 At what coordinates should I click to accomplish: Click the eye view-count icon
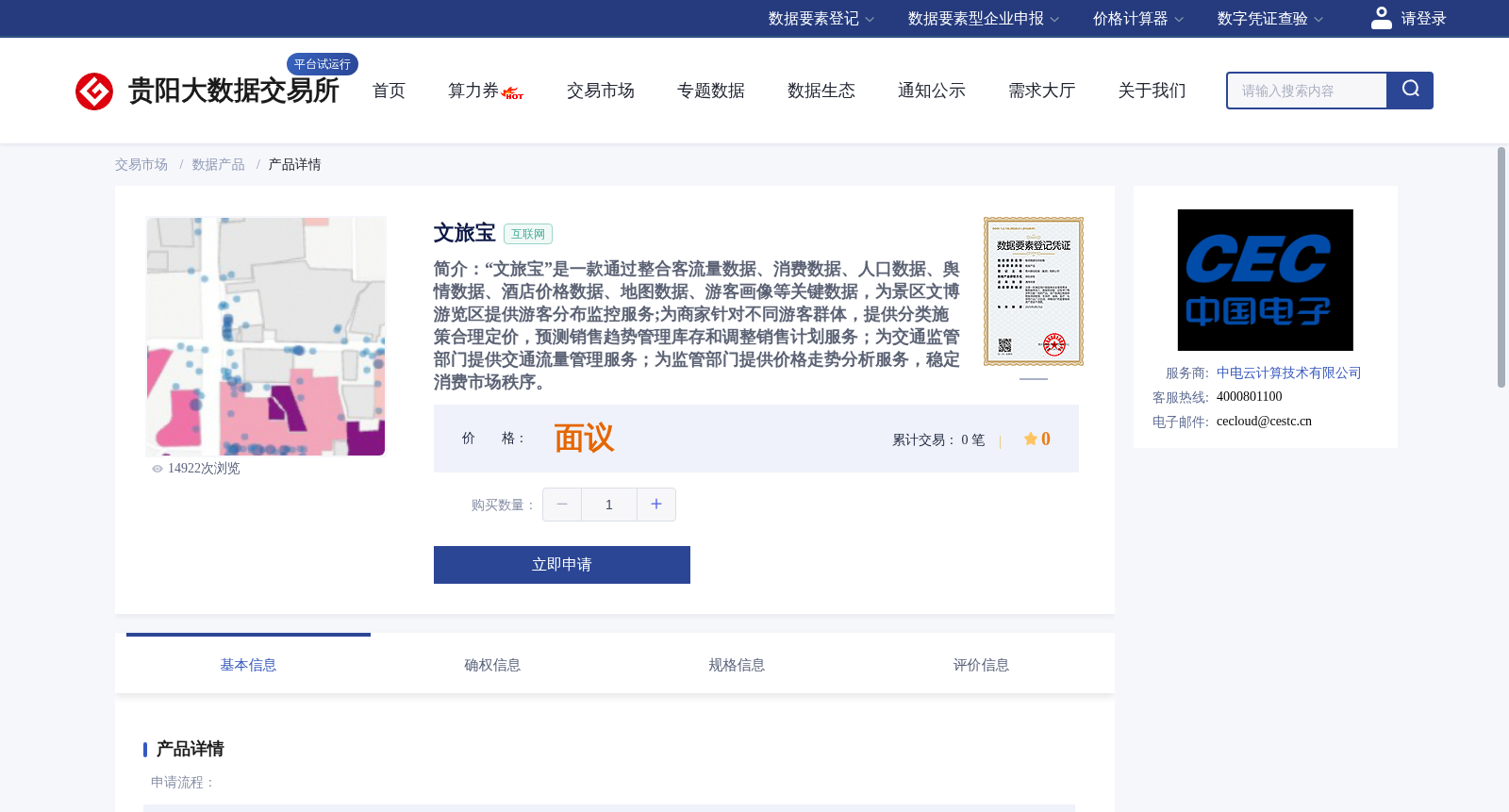158,469
